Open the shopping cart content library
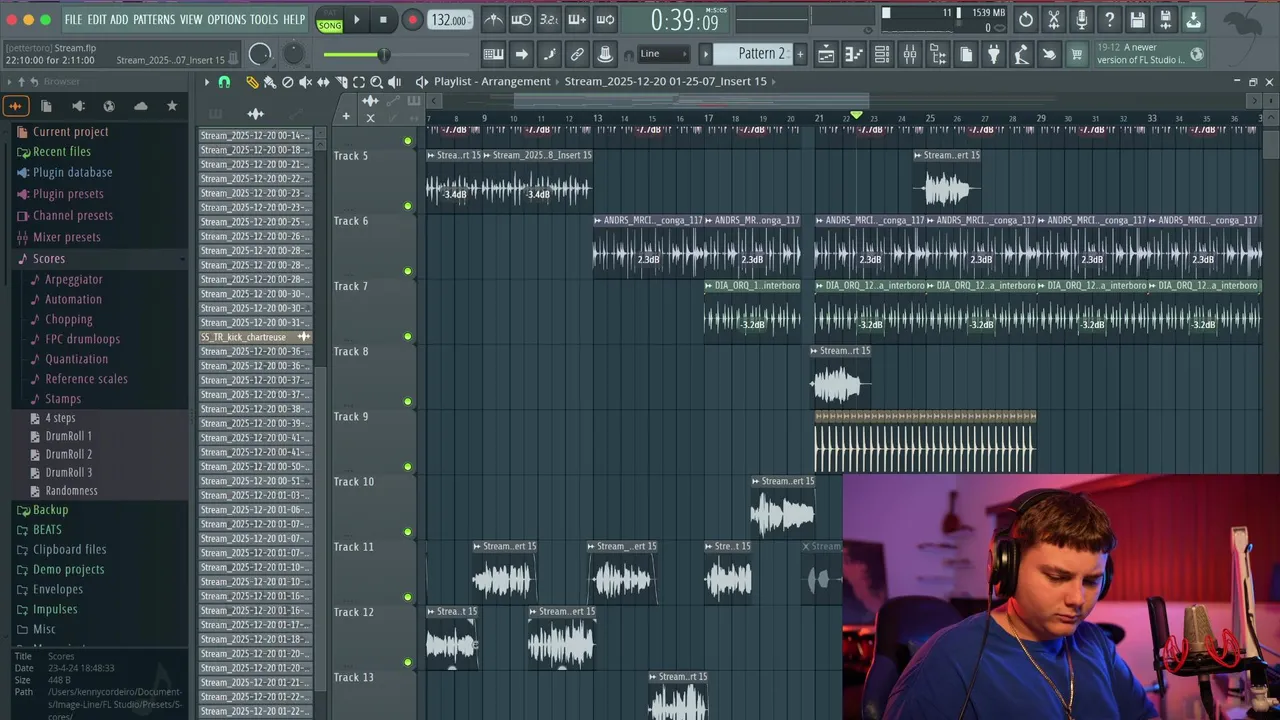The height and width of the screenshot is (720, 1280). click(x=1077, y=54)
